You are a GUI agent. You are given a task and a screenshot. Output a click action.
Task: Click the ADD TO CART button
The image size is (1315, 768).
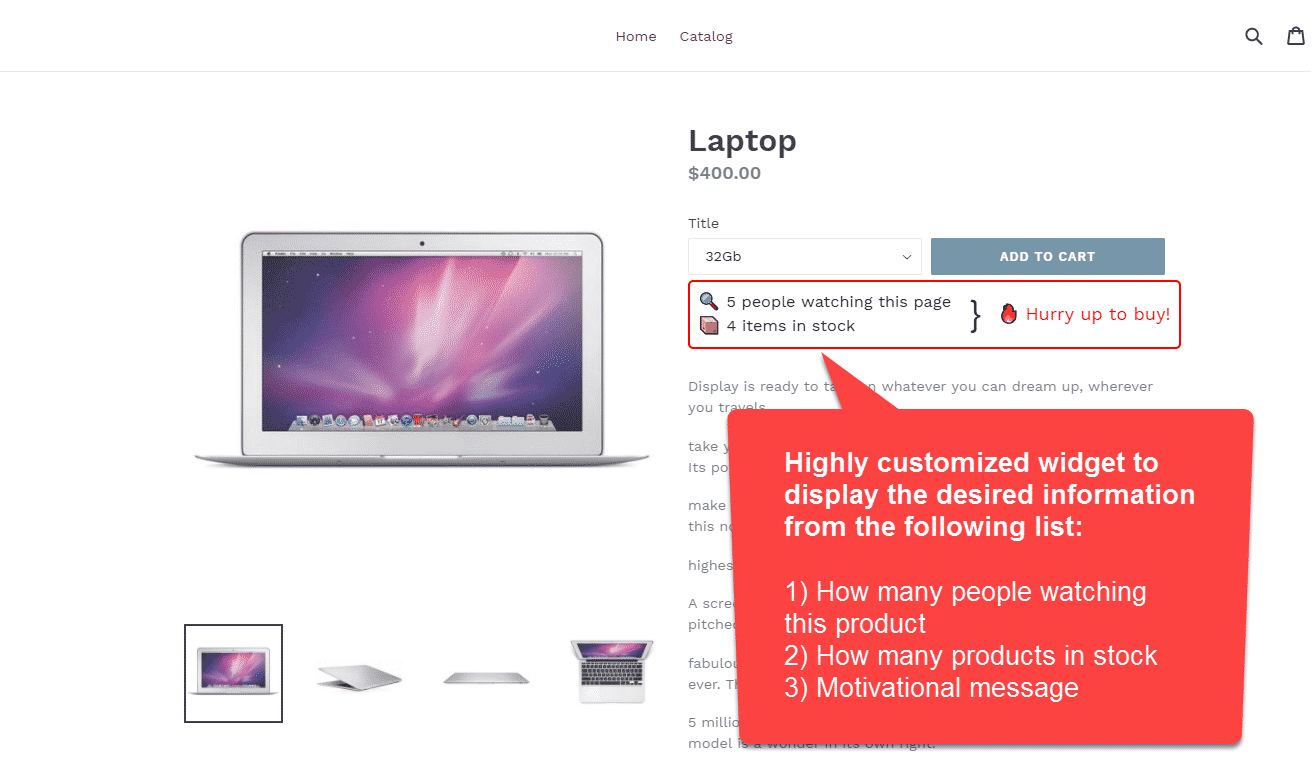[1047, 256]
